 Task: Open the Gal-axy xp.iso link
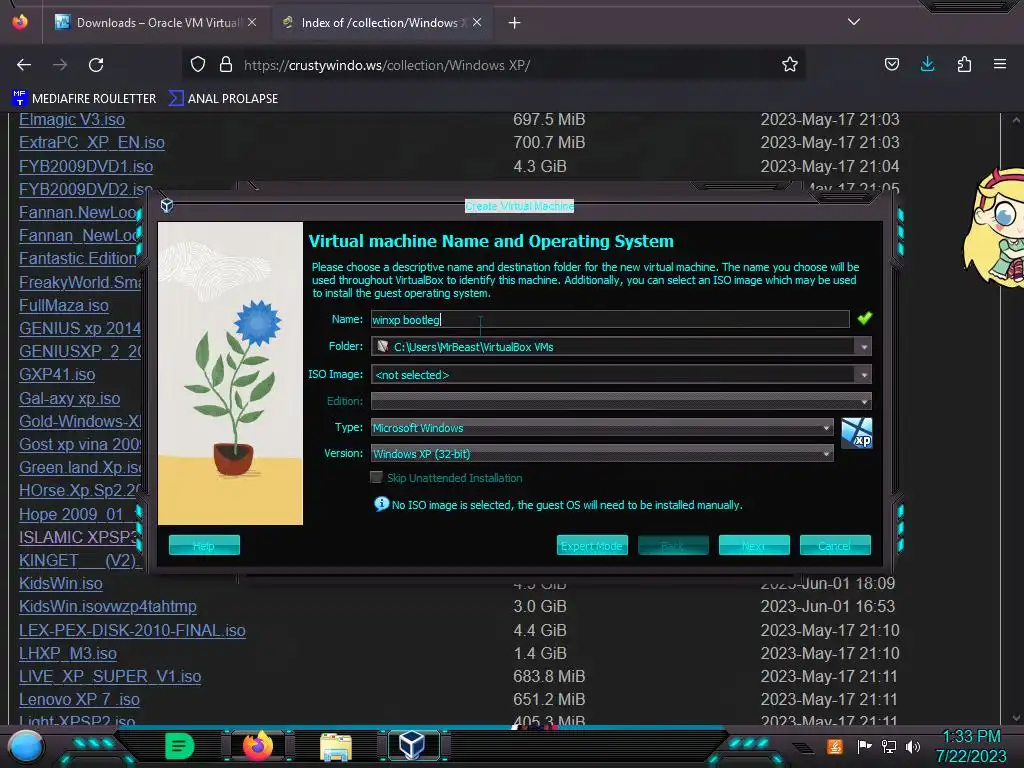[70, 398]
